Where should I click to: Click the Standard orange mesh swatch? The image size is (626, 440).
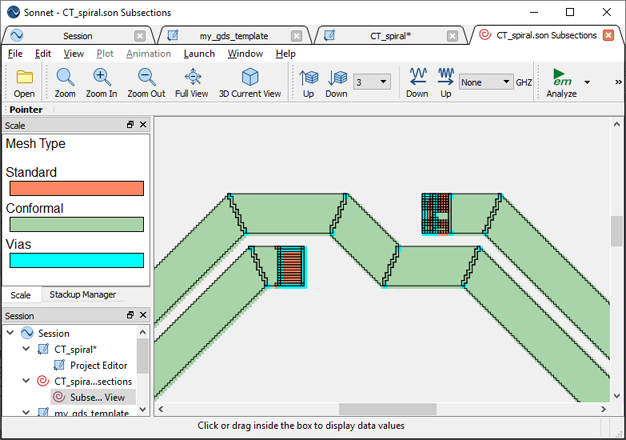pyautogui.click(x=76, y=188)
